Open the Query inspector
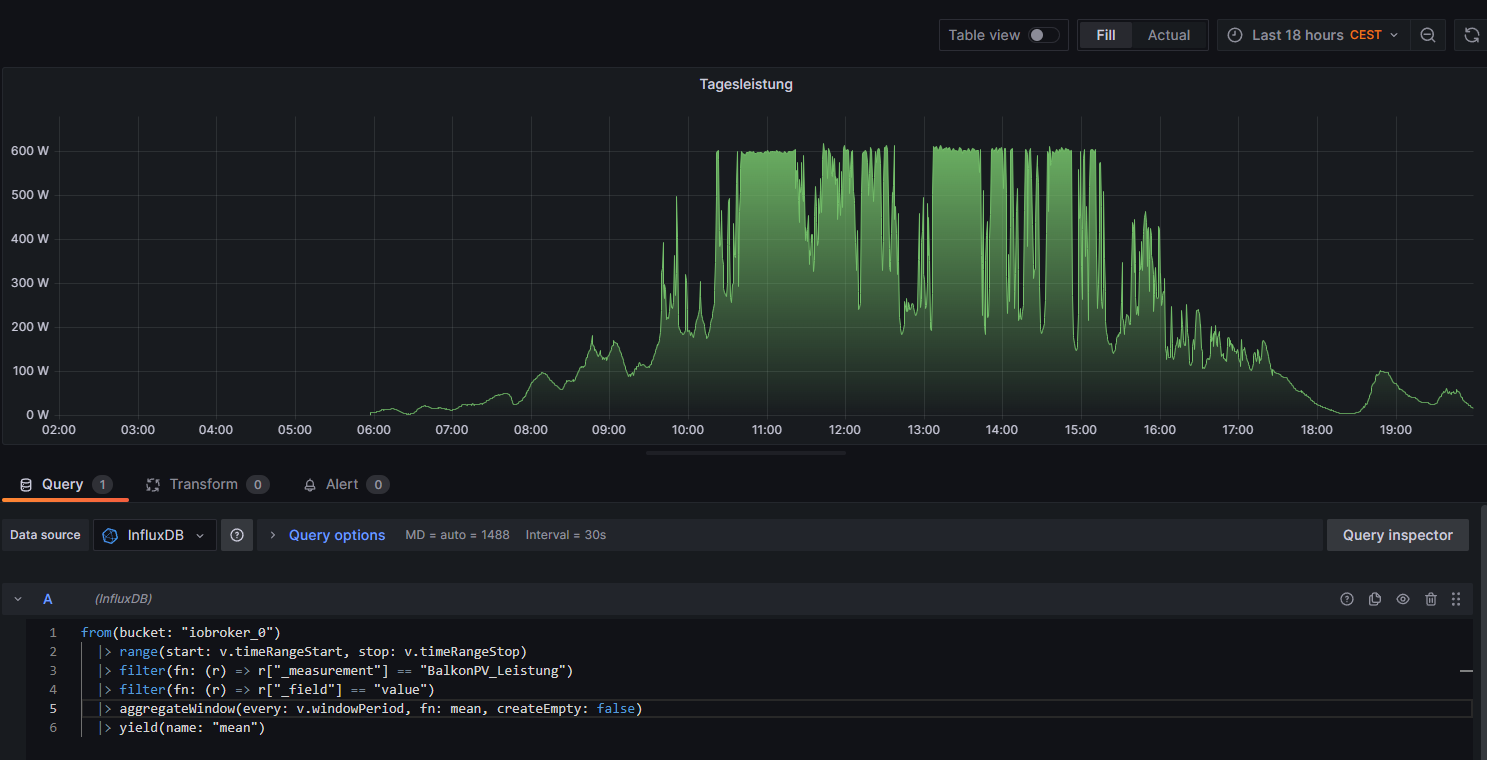 pos(1397,535)
